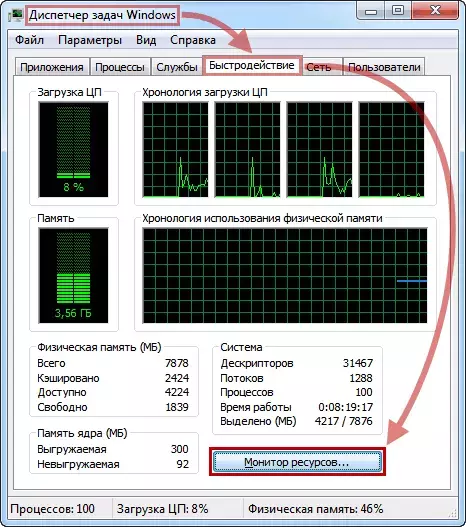Minimize the Task Manager window

coord(370,11)
